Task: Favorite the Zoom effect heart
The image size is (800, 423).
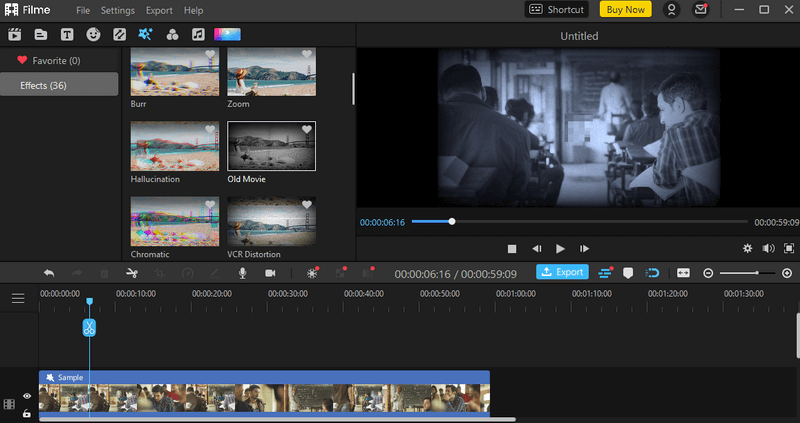Action: 306,54
